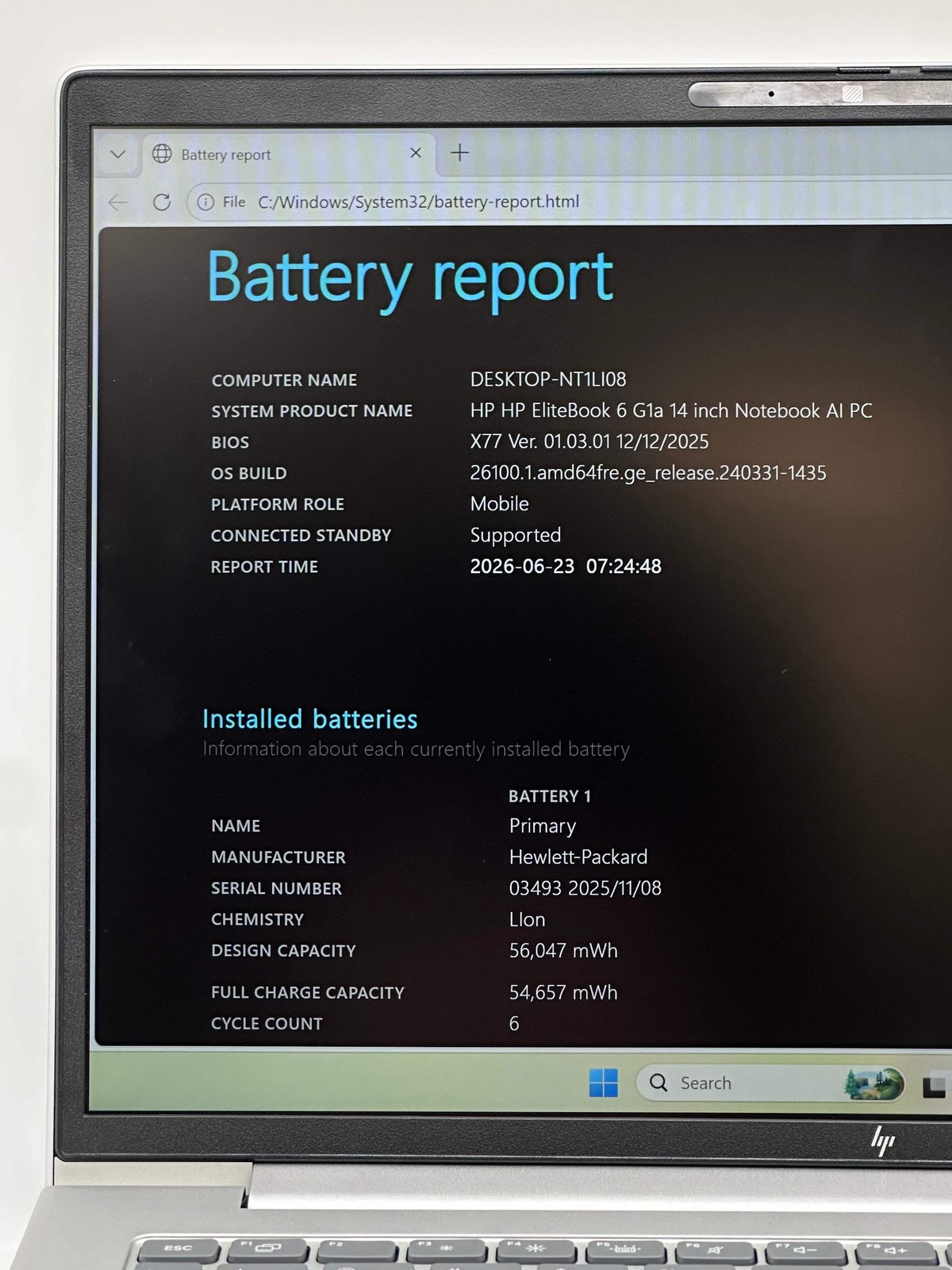
Task: Open the Task View taskbar icon
Action: click(935, 1087)
